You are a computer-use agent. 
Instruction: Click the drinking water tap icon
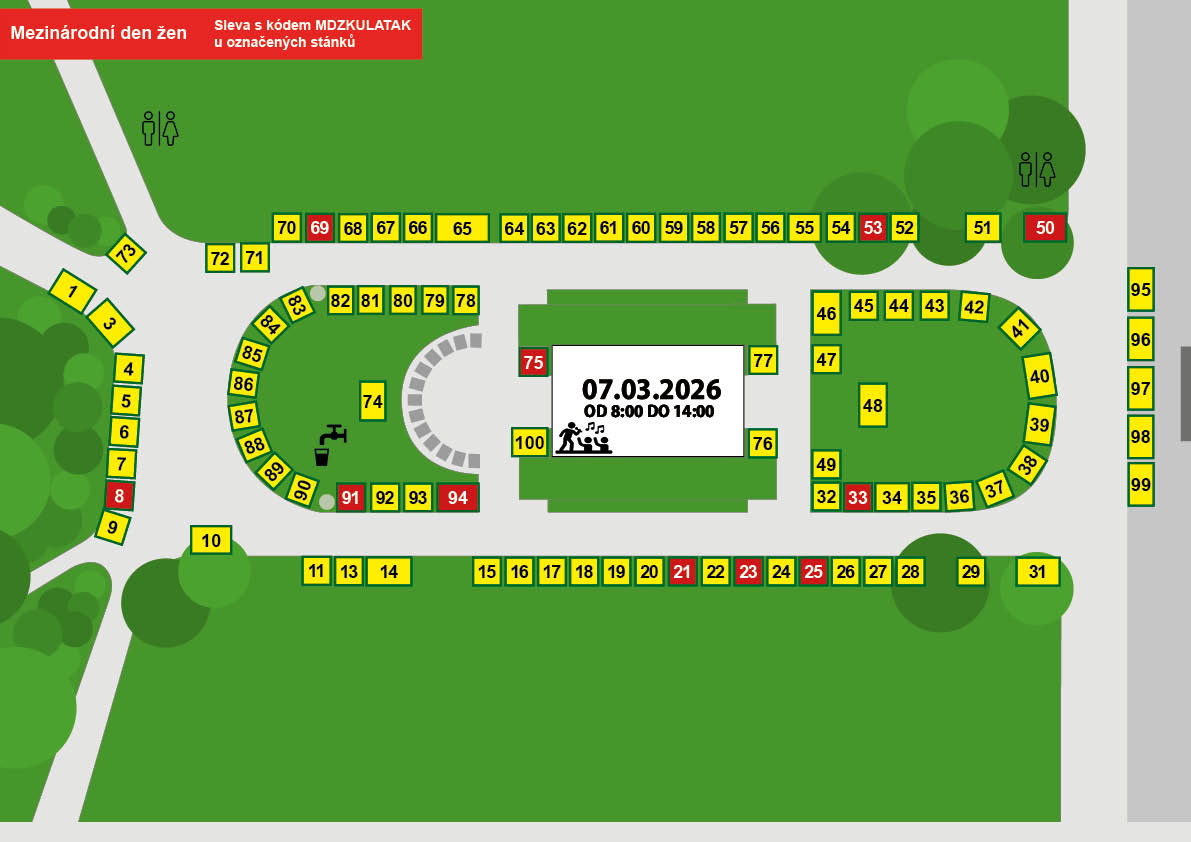tap(330, 444)
